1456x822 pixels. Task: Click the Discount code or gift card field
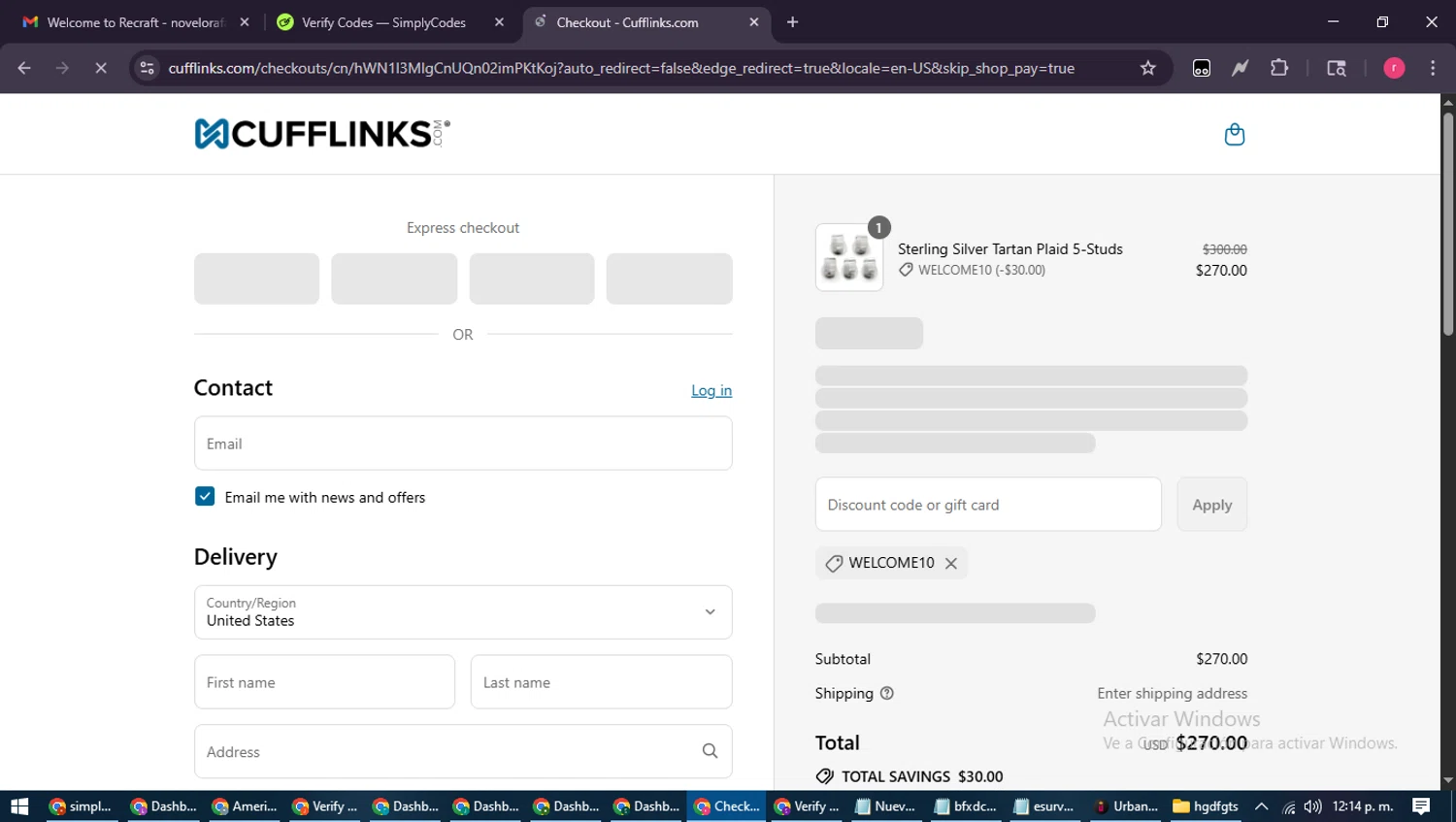[x=988, y=505]
